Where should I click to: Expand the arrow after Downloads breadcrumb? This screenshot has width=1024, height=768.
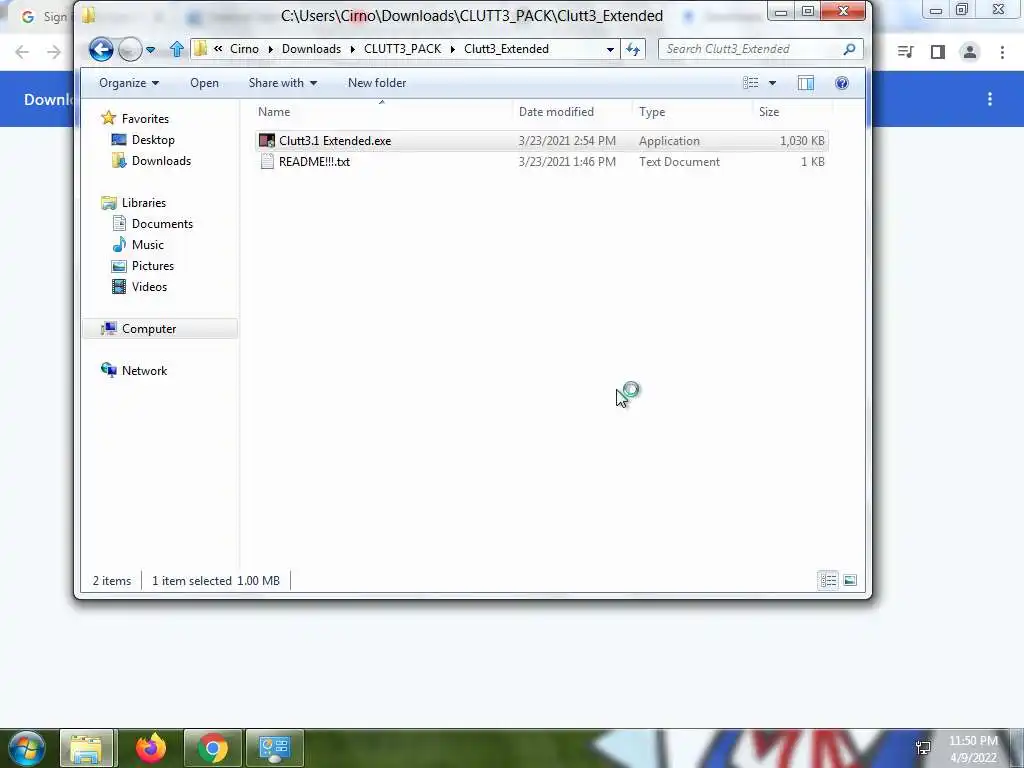pos(353,50)
